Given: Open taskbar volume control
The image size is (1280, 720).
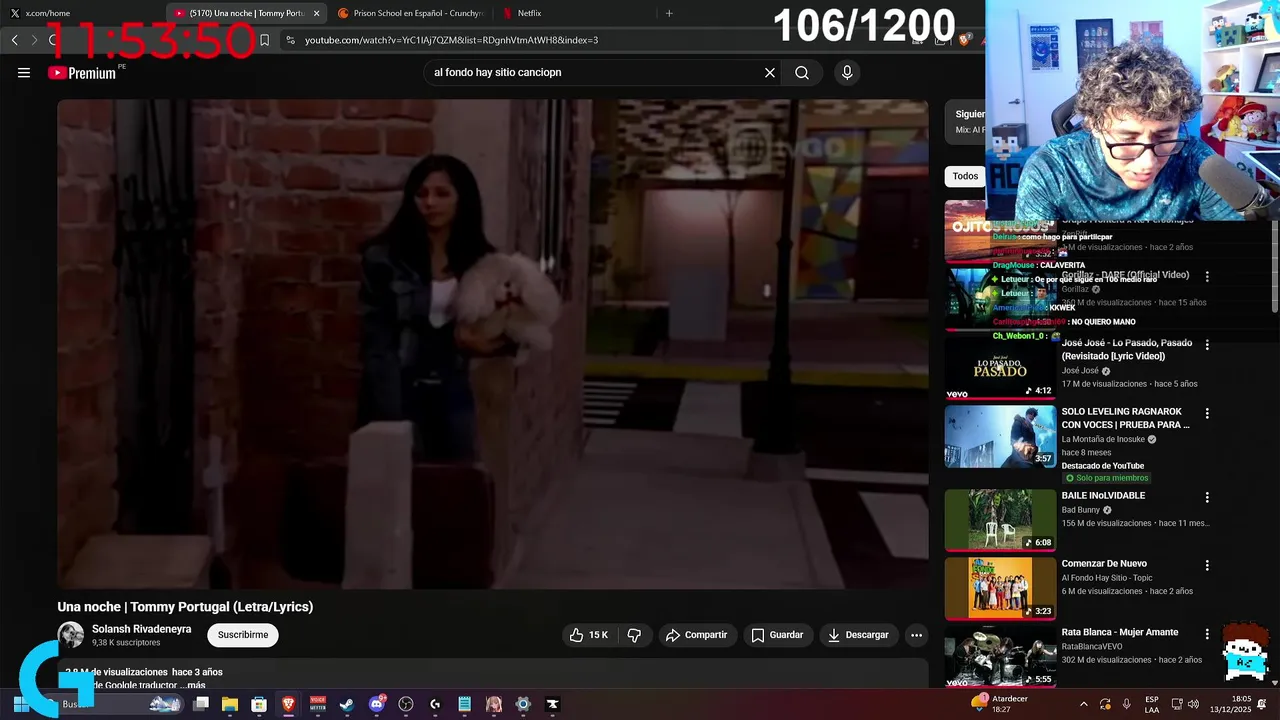Looking at the screenshot, I should pyautogui.click(x=1193, y=704).
